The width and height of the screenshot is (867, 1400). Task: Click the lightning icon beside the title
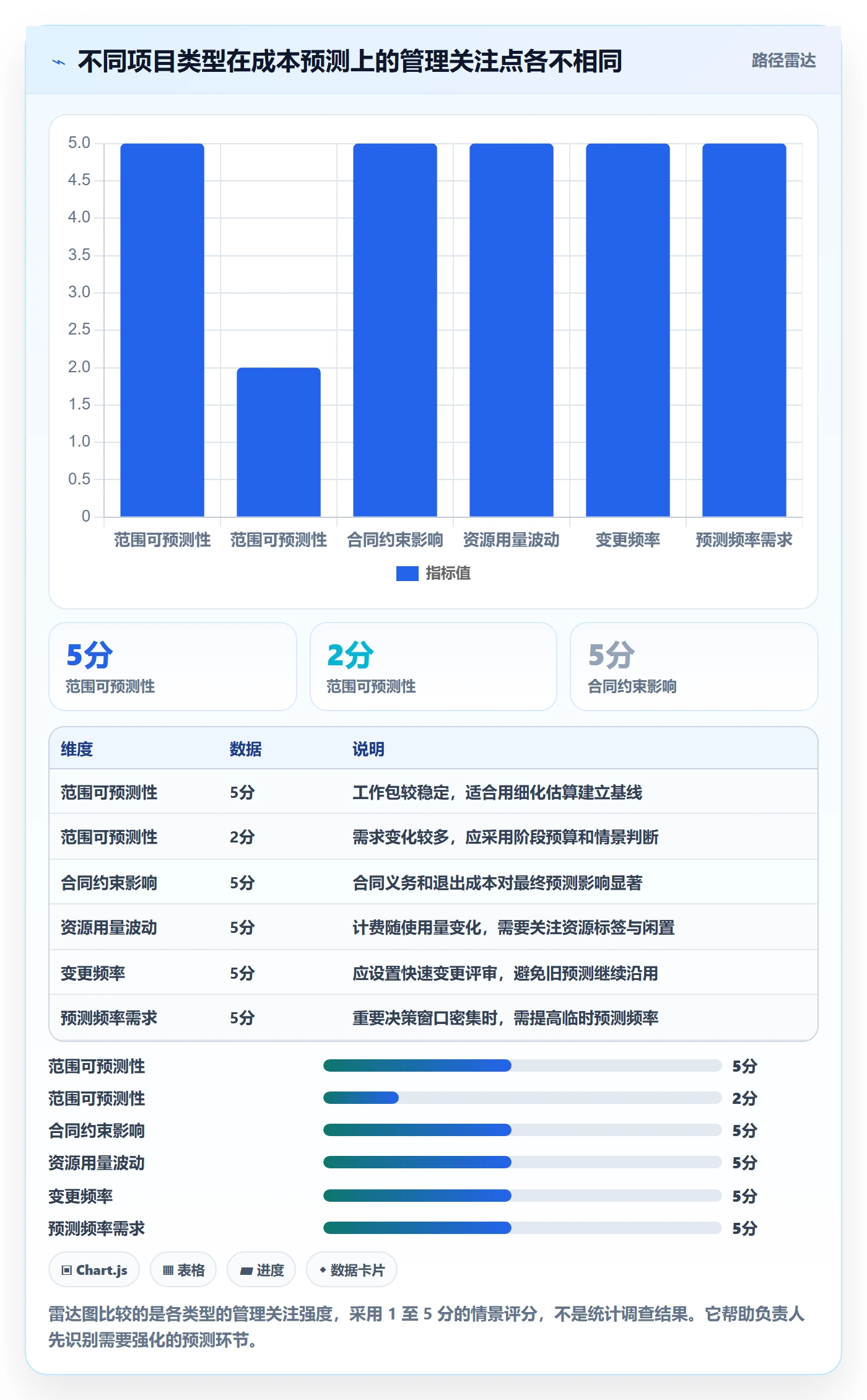click(59, 62)
